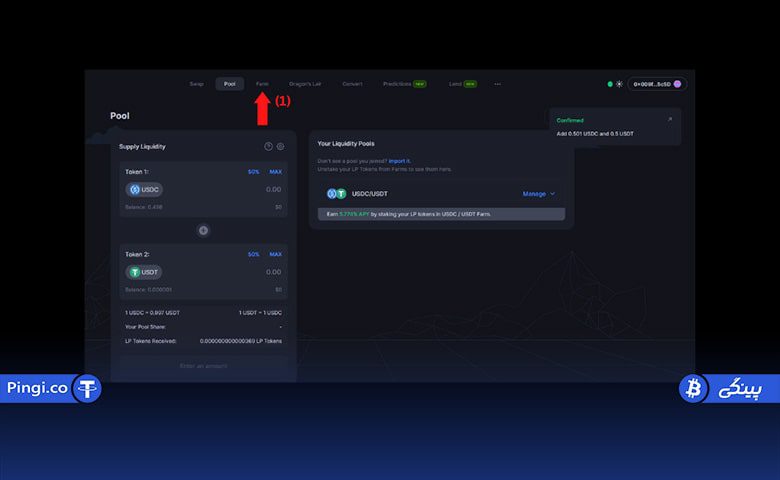Viewport: 780px width, 480px height.
Task: Click the green network status dot
Action: click(x=610, y=84)
